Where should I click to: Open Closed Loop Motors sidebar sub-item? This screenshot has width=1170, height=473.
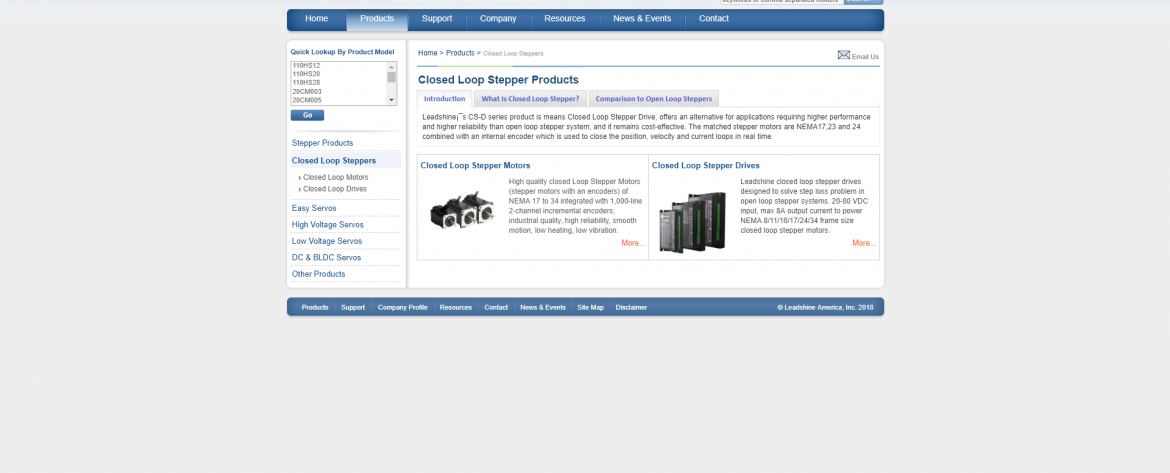click(x=335, y=178)
